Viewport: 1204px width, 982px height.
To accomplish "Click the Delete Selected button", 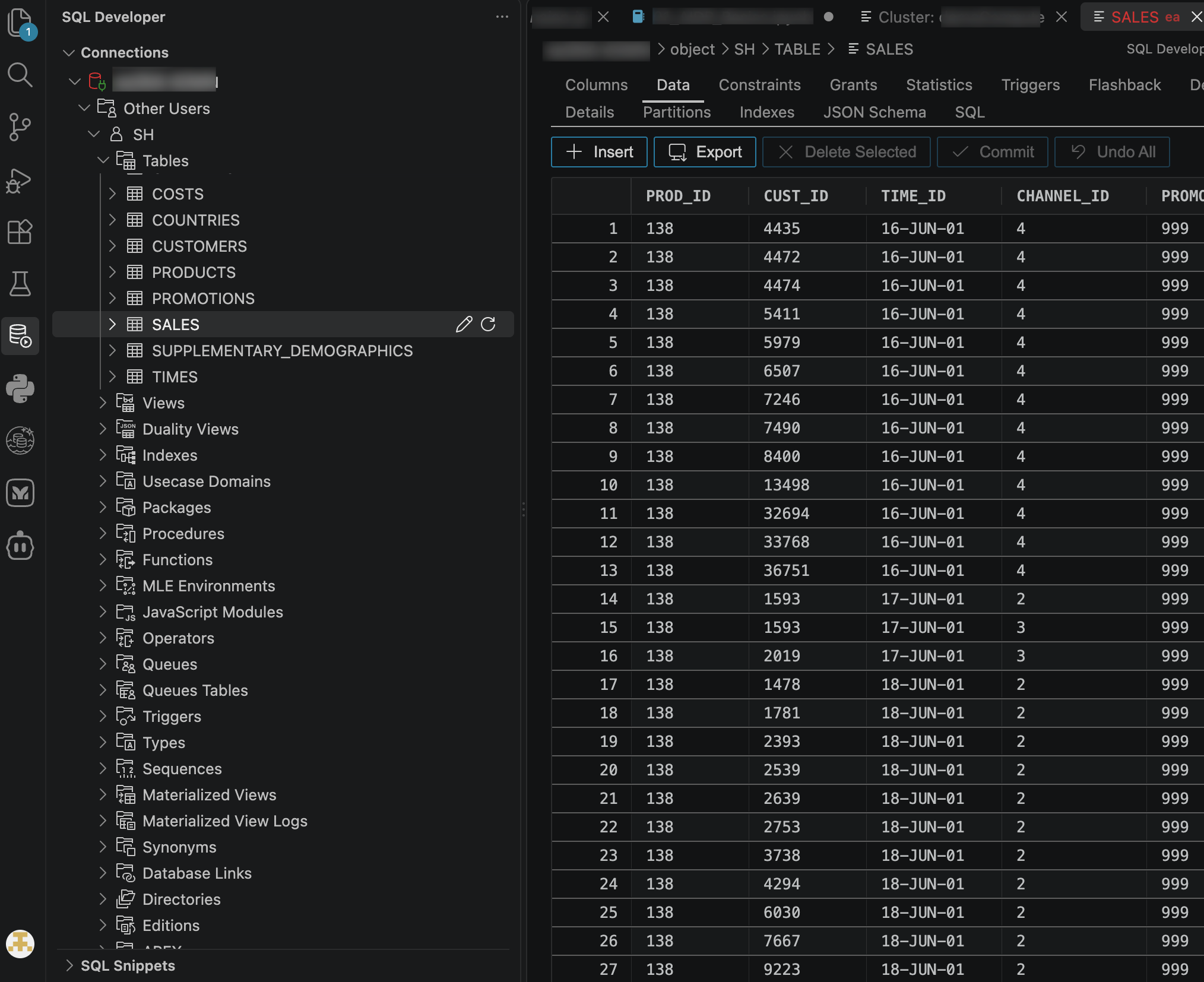I will coord(846,152).
